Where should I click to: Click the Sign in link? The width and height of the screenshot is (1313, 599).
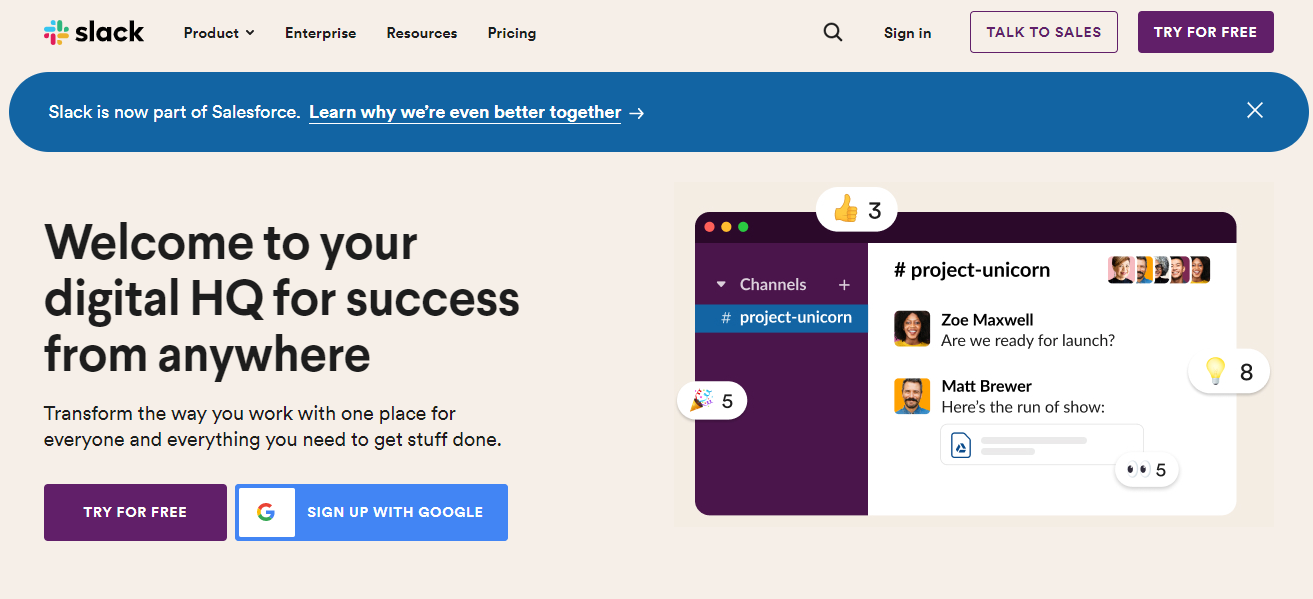click(x=907, y=33)
